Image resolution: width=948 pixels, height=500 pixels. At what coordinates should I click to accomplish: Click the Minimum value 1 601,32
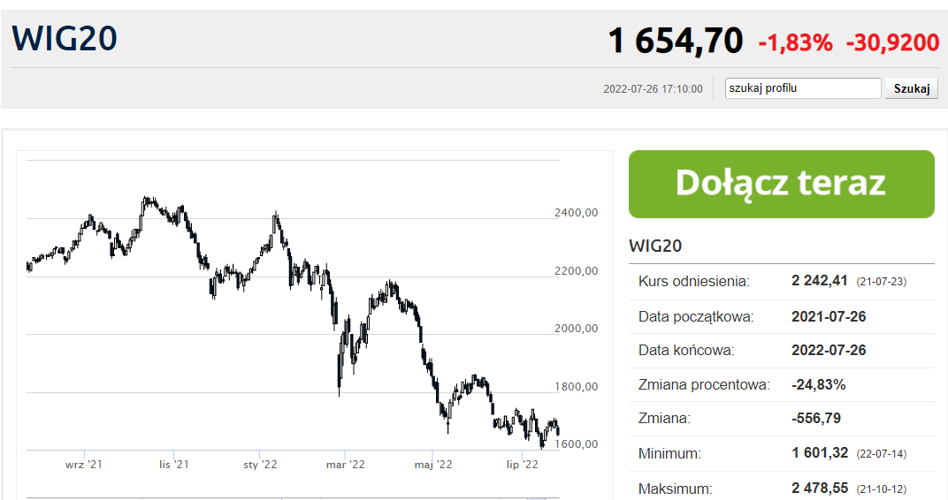(x=820, y=453)
